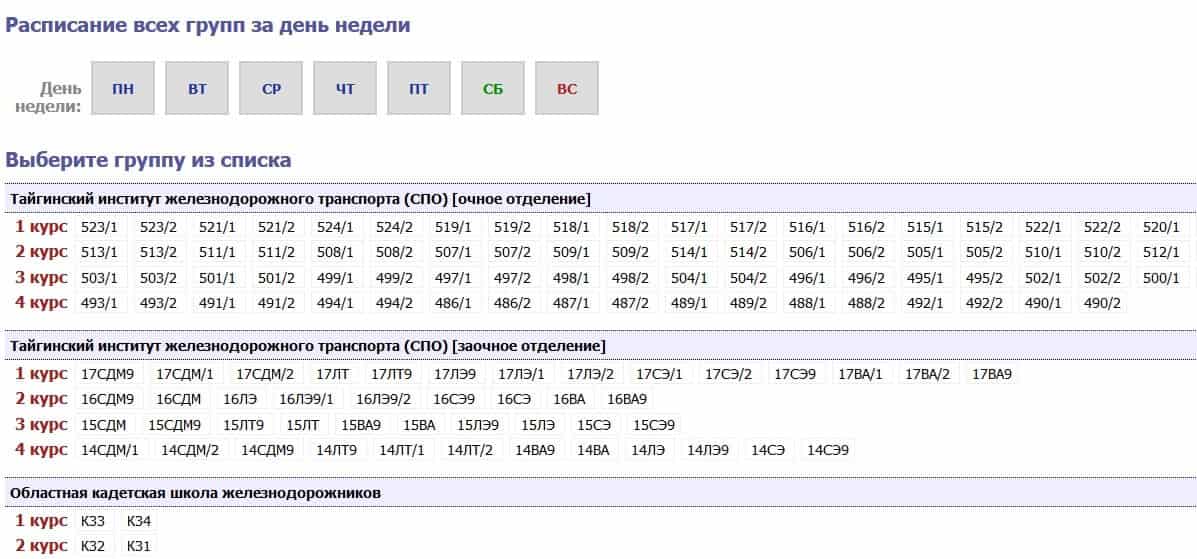Select correspondence group 17ЛЭ/1
The height and width of the screenshot is (559, 1197).
(521, 374)
